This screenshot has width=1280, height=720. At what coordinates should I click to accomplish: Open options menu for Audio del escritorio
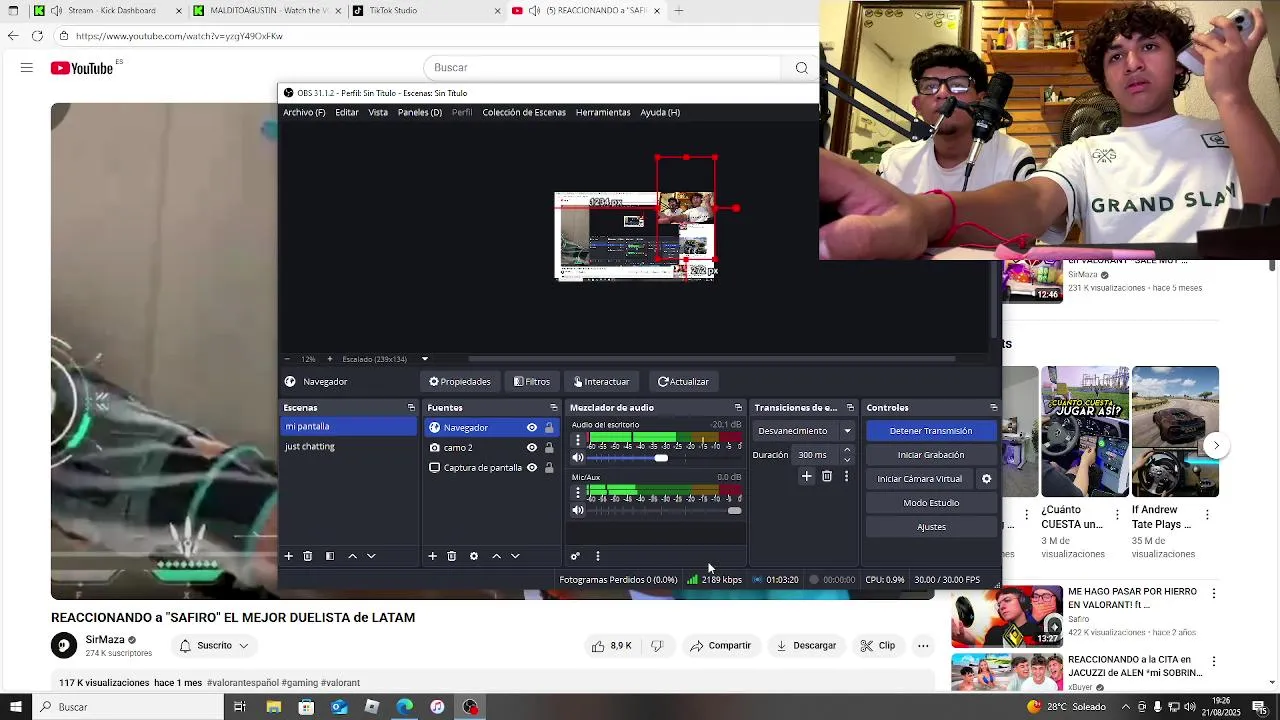tap(577, 440)
